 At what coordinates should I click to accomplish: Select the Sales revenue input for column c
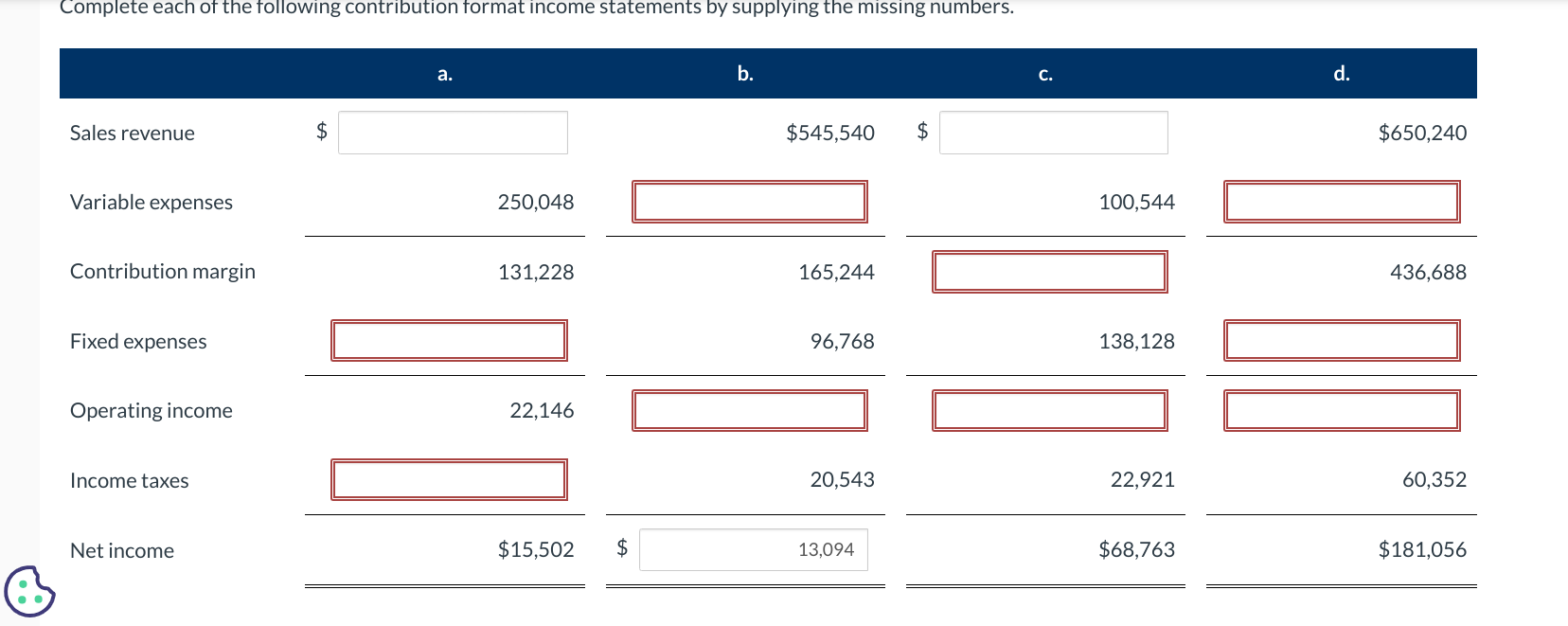pyautogui.click(x=1053, y=132)
